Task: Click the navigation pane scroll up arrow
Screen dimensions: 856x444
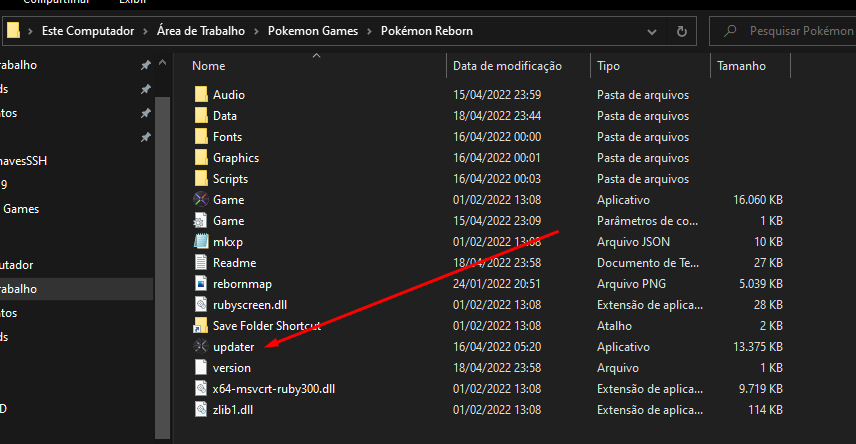Action: click(x=163, y=63)
